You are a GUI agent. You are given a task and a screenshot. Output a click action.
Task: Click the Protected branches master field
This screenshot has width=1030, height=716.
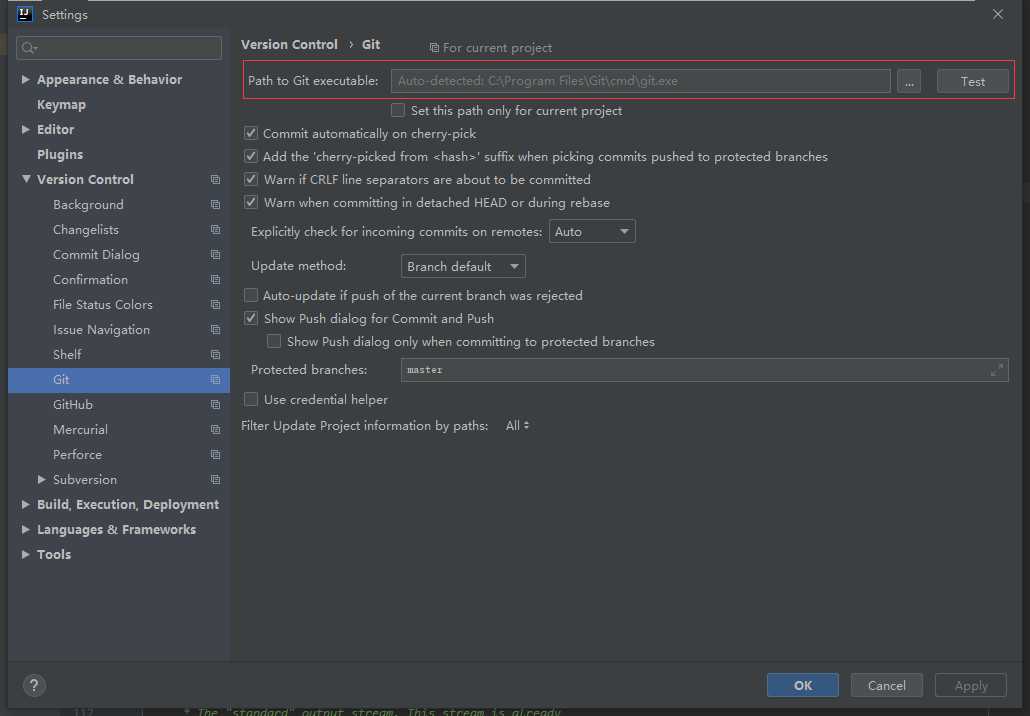click(x=704, y=370)
